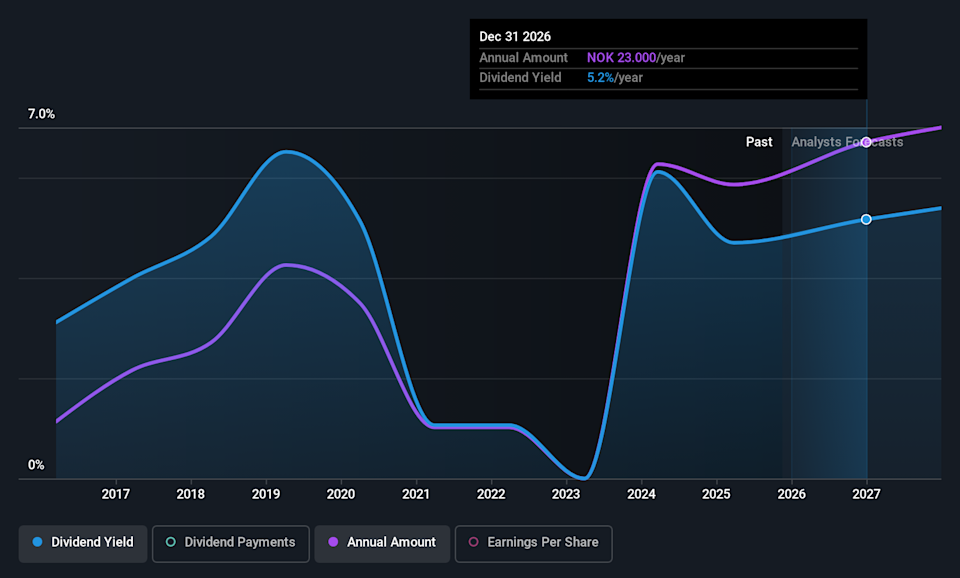Image resolution: width=960 pixels, height=578 pixels.
Task: Click the hollow pink circle beside Earnings Per Share
Action: pyautogui.click(x=474, y=542)
